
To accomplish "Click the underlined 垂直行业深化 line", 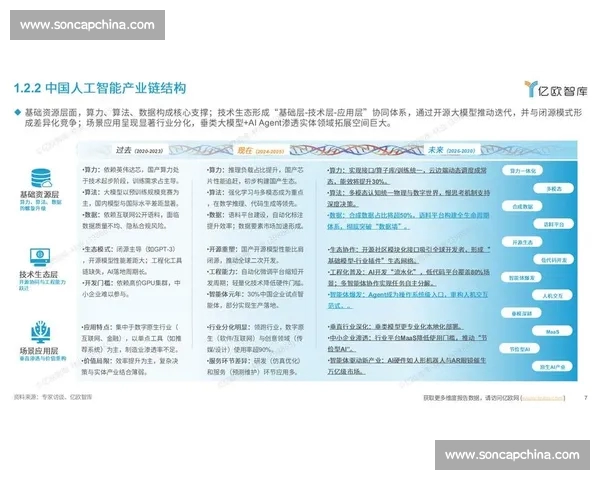I will coord(395,327).
